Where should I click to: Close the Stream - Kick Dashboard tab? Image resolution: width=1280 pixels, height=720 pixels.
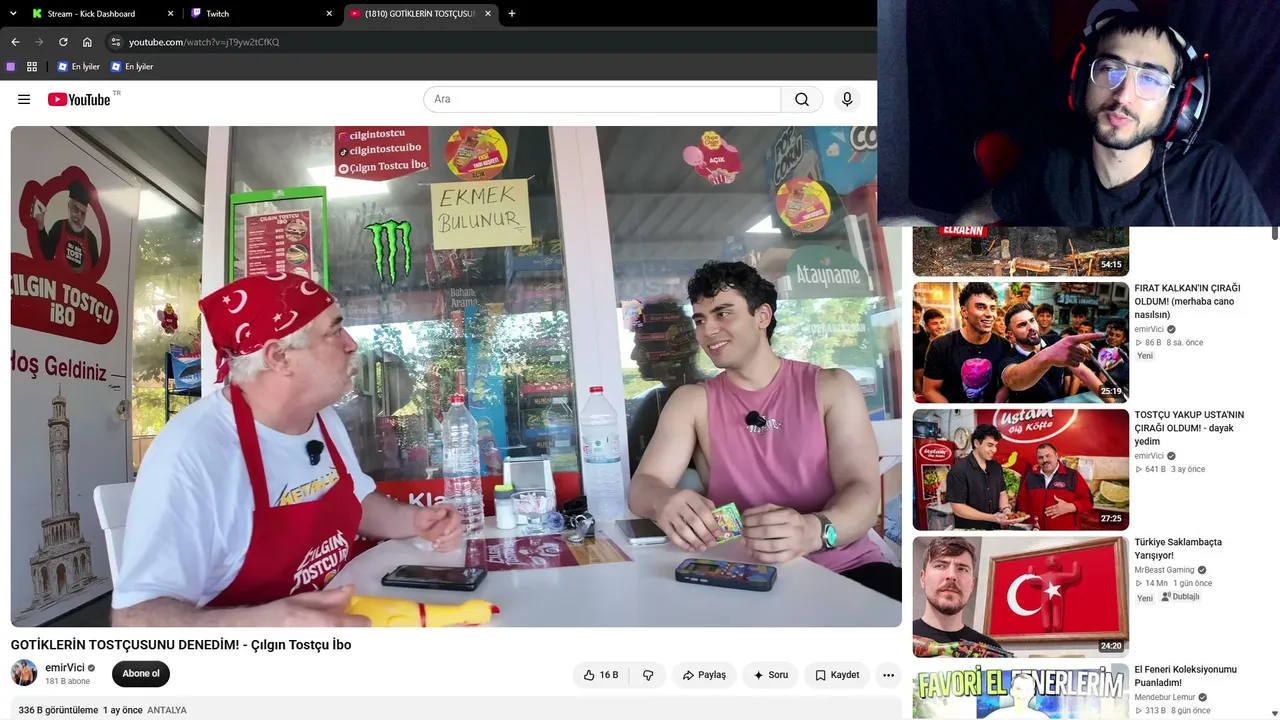[x=170, y=14]
